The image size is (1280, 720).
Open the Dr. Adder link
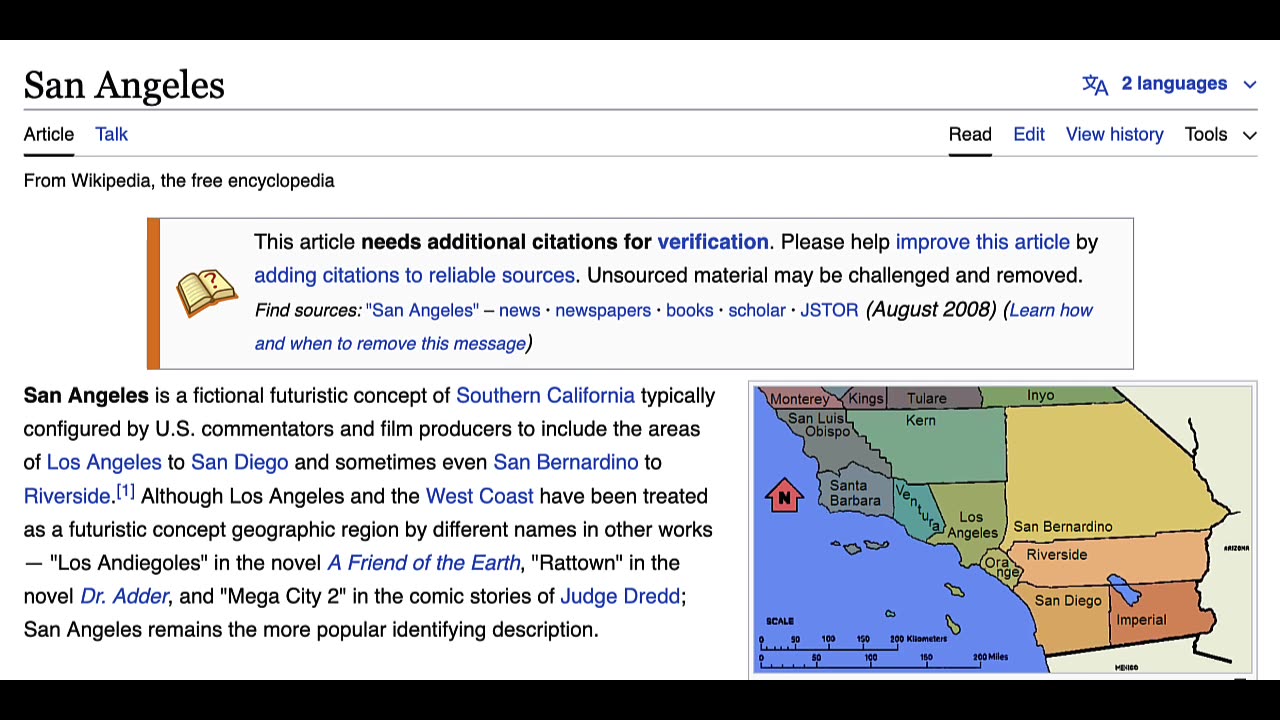coord(124,596)
